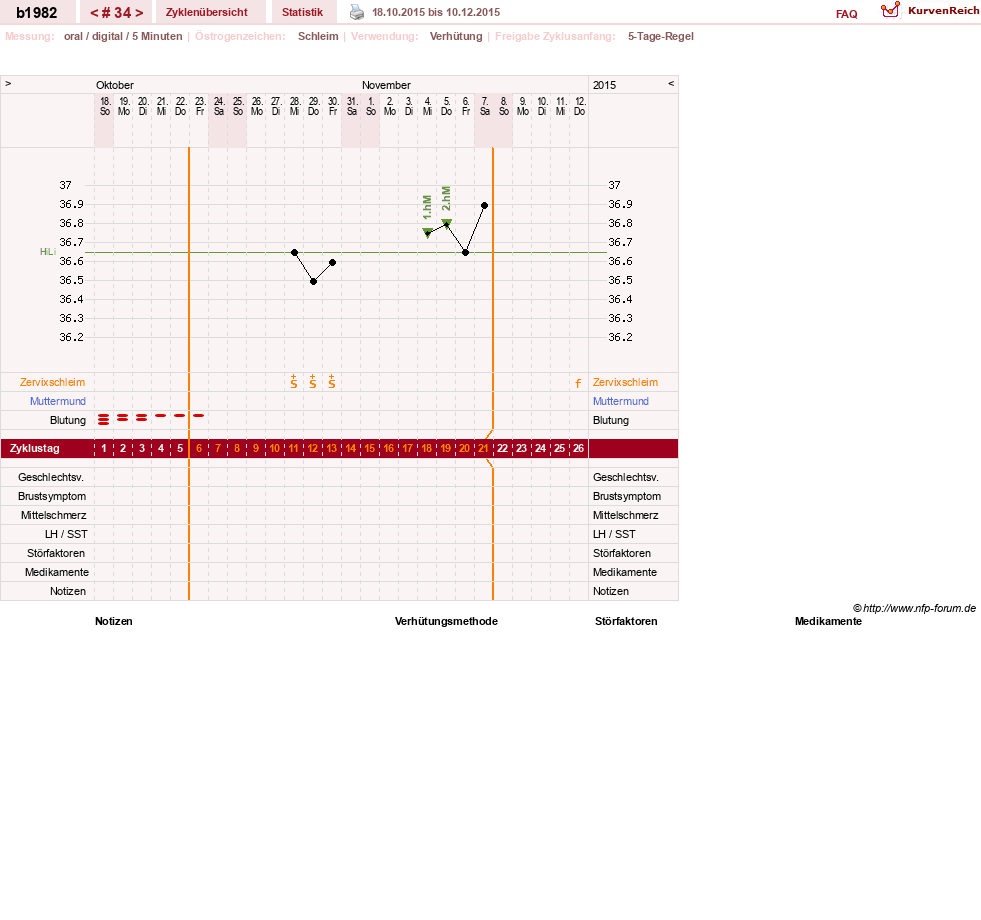
Task: Click the b1982 username label
Action: (37, 13)
